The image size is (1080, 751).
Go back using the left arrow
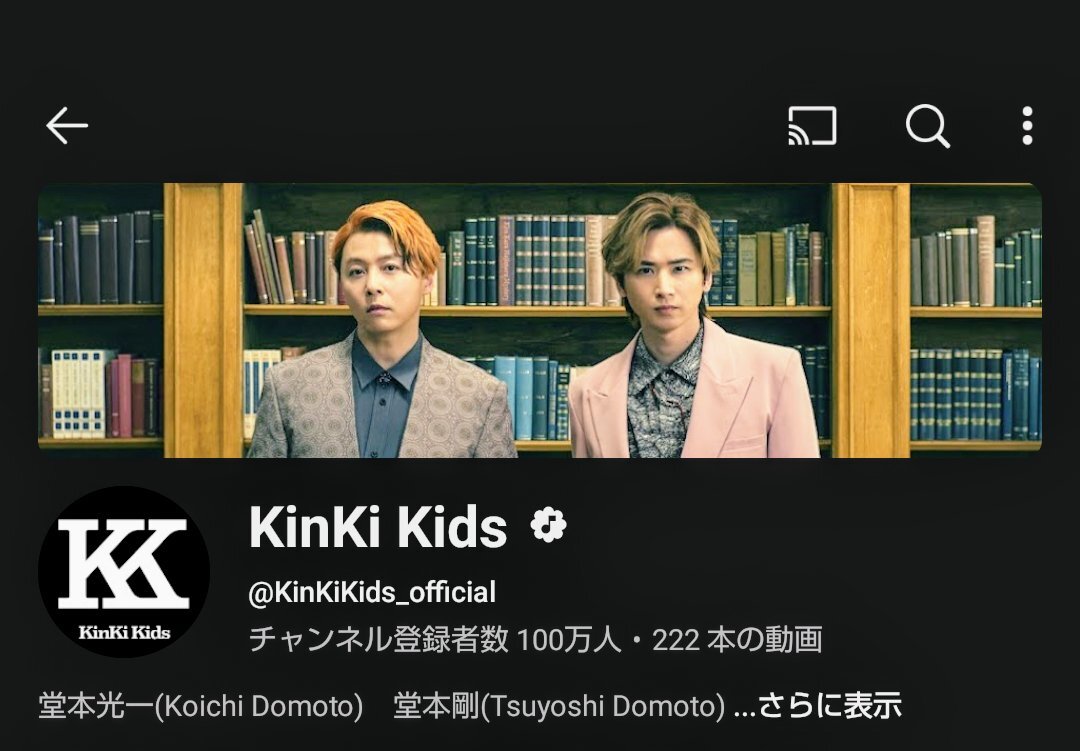click(67, 125)
